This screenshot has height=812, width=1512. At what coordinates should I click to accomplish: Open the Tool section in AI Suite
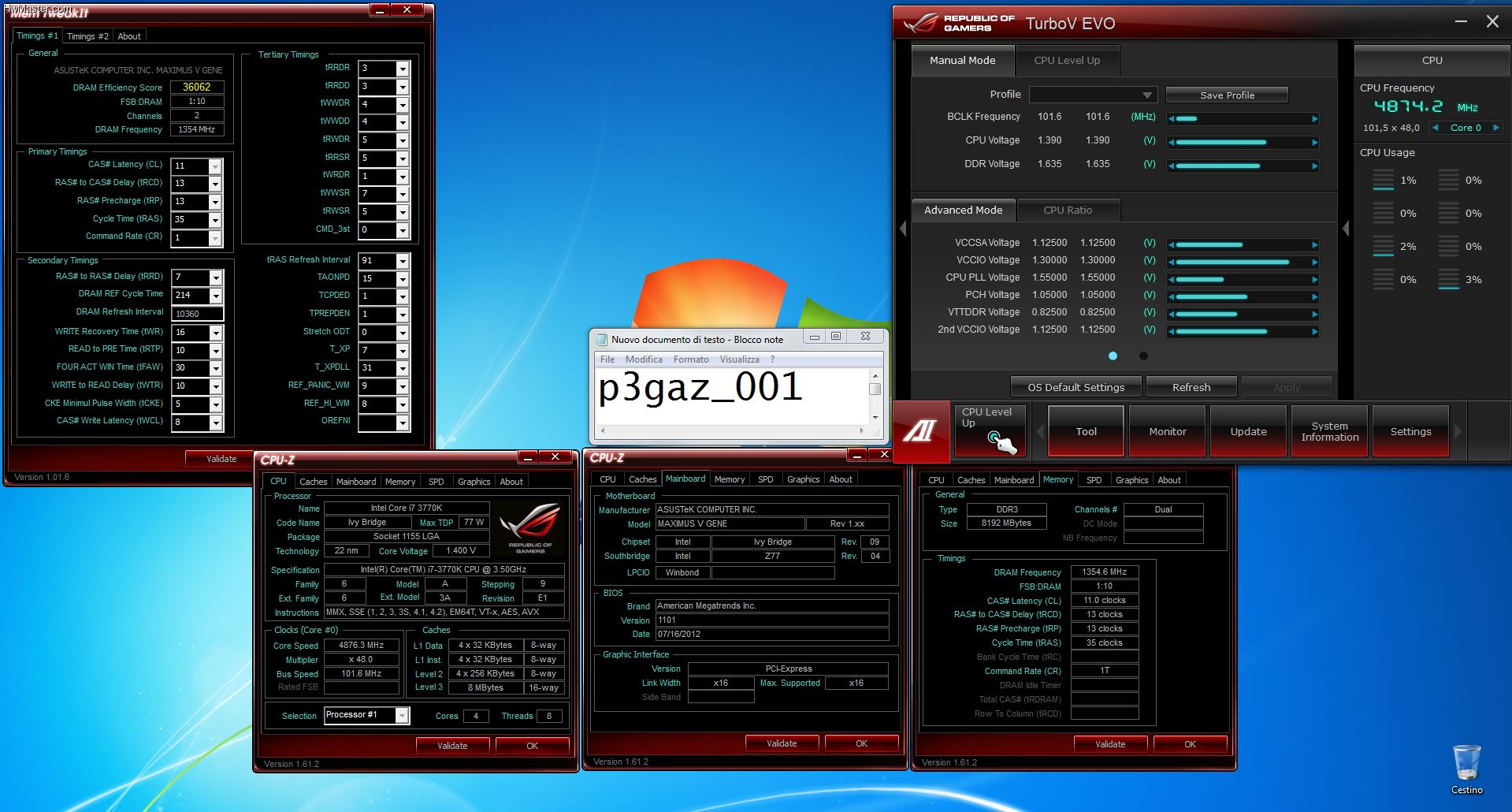tap(1086, 431)
